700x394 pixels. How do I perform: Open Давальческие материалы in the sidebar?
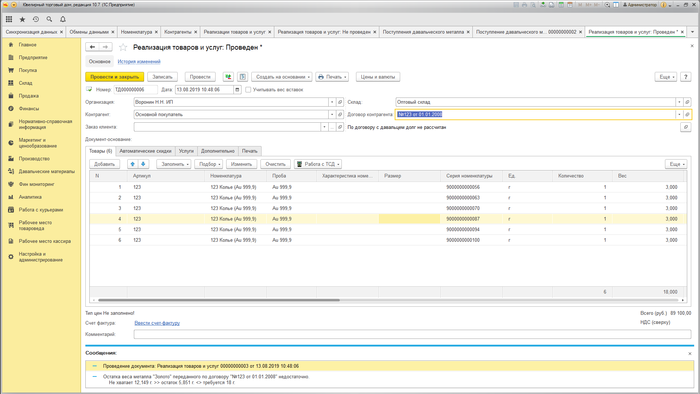pos(46,171)
